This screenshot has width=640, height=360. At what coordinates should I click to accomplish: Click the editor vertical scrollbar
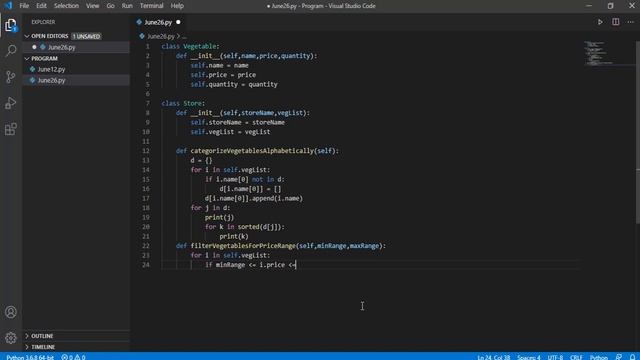638,133
